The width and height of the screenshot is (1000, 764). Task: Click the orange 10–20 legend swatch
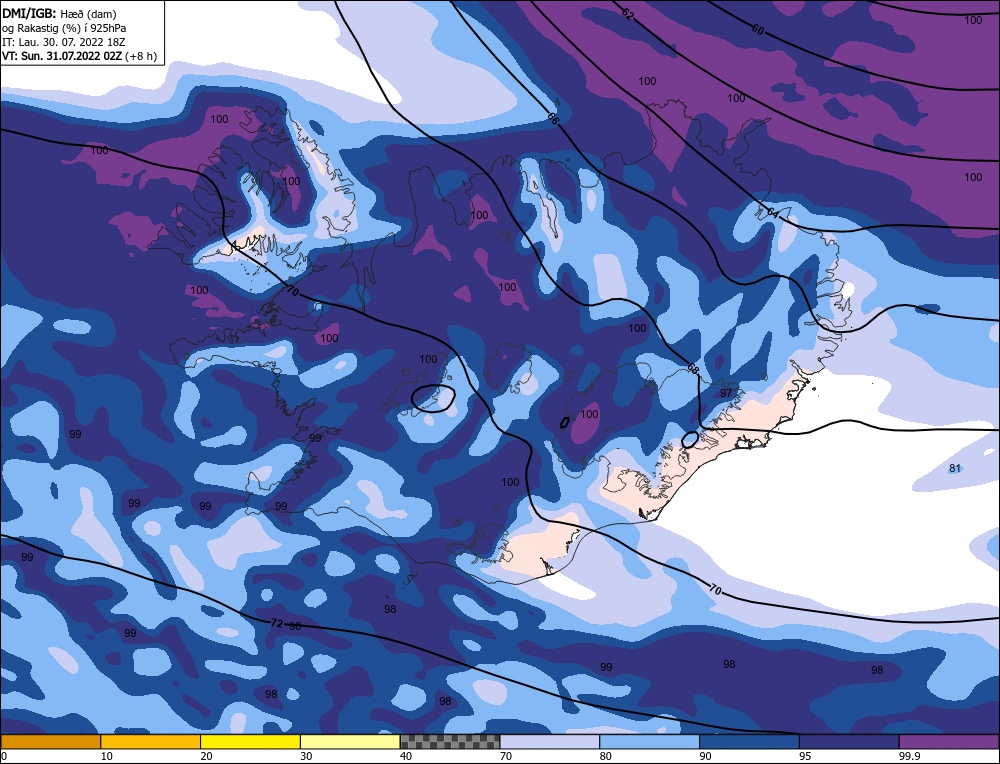[x=151, y=741]
